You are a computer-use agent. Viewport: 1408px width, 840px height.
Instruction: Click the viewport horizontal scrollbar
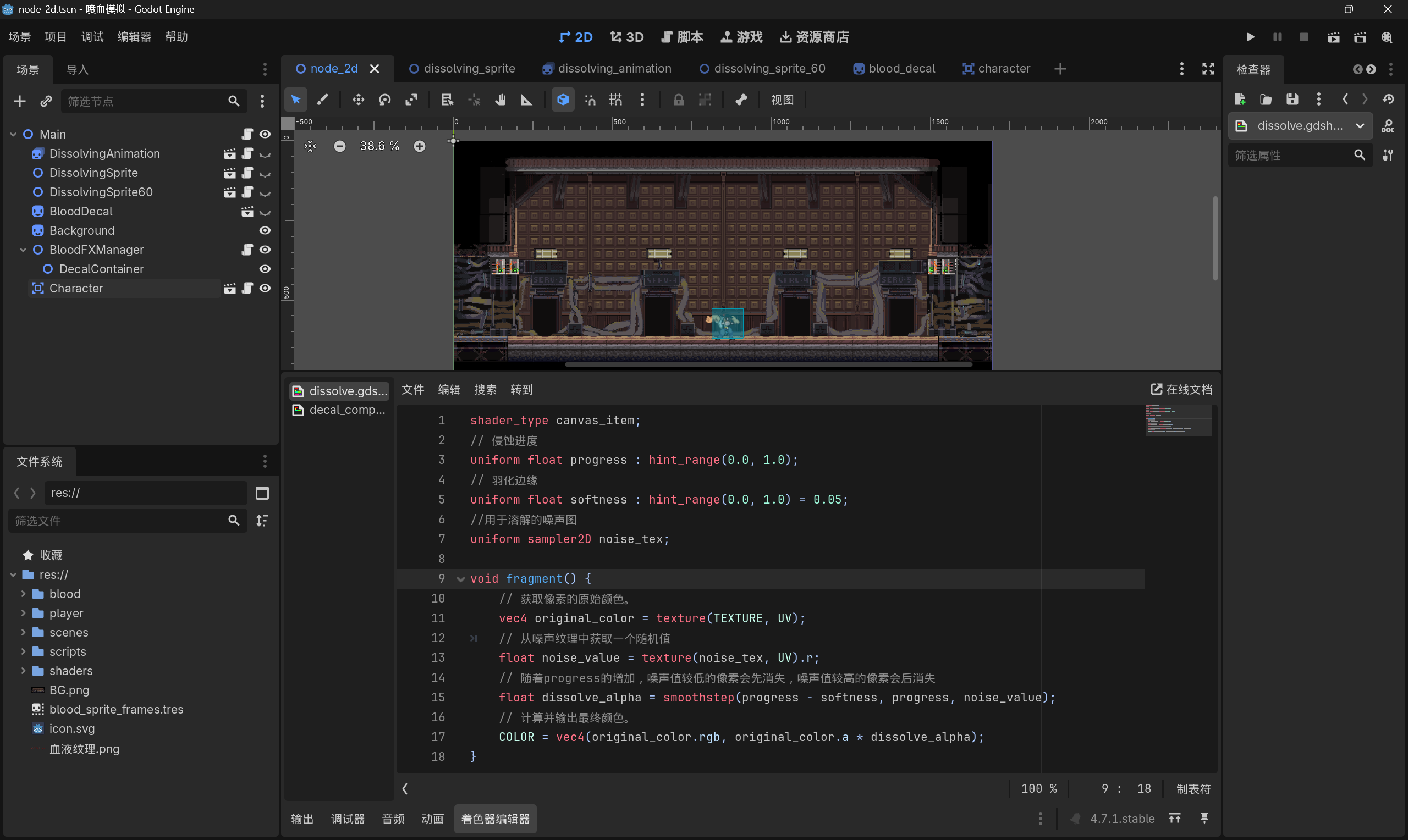(768, 364)
